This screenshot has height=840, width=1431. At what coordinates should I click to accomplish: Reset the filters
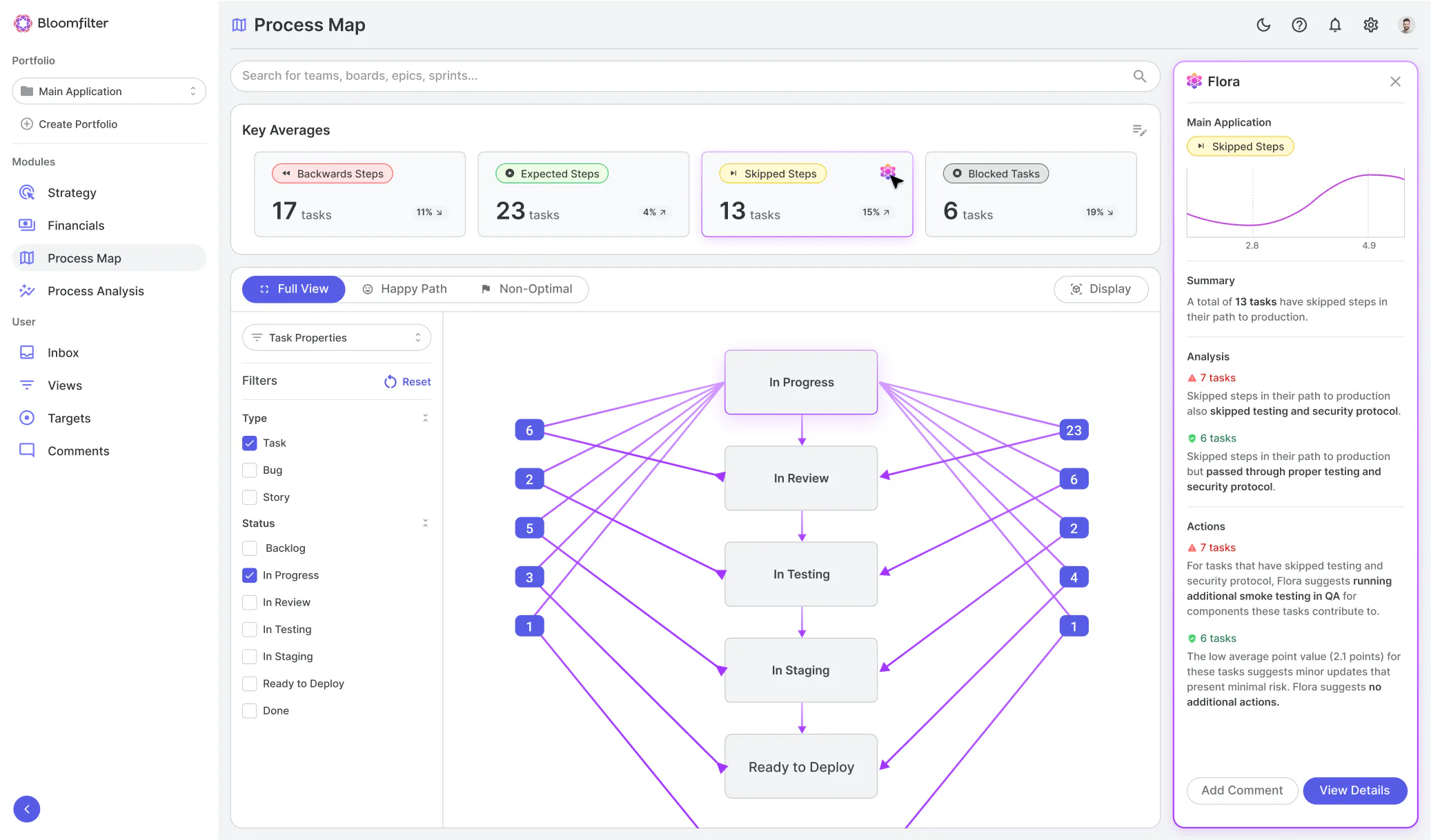tap(408, 381)
